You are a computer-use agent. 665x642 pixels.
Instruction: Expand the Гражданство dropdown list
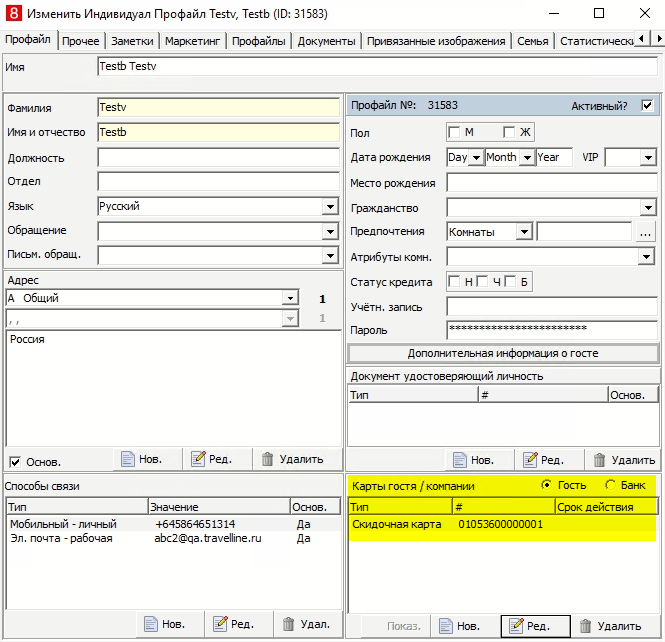point(648,208)
